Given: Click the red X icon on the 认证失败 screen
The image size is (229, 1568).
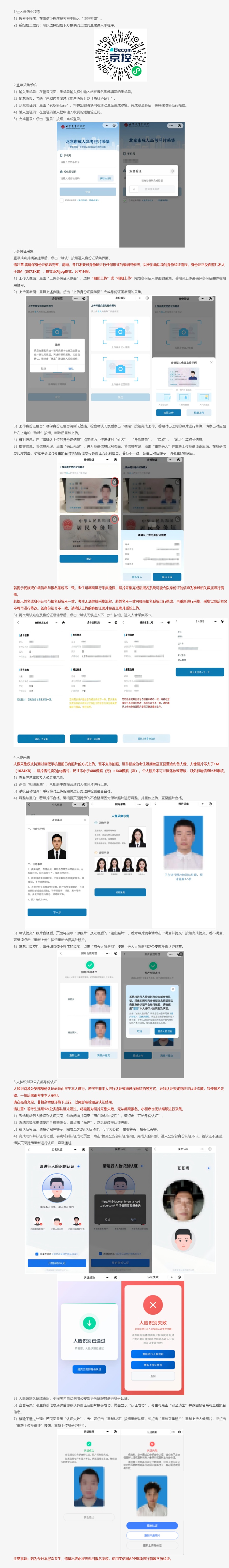Looking at the screenshot, I should [153, 1305].
